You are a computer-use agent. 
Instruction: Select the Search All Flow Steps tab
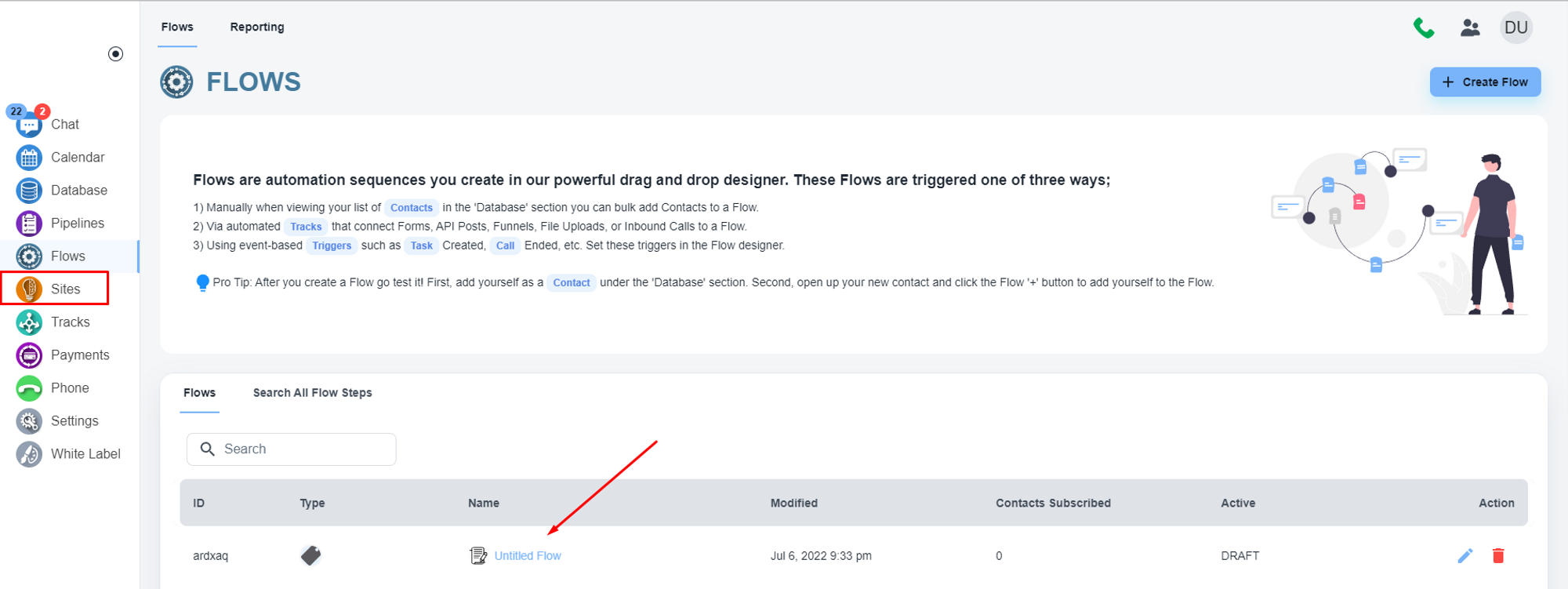pyautogui.click(x=312, y=393)
